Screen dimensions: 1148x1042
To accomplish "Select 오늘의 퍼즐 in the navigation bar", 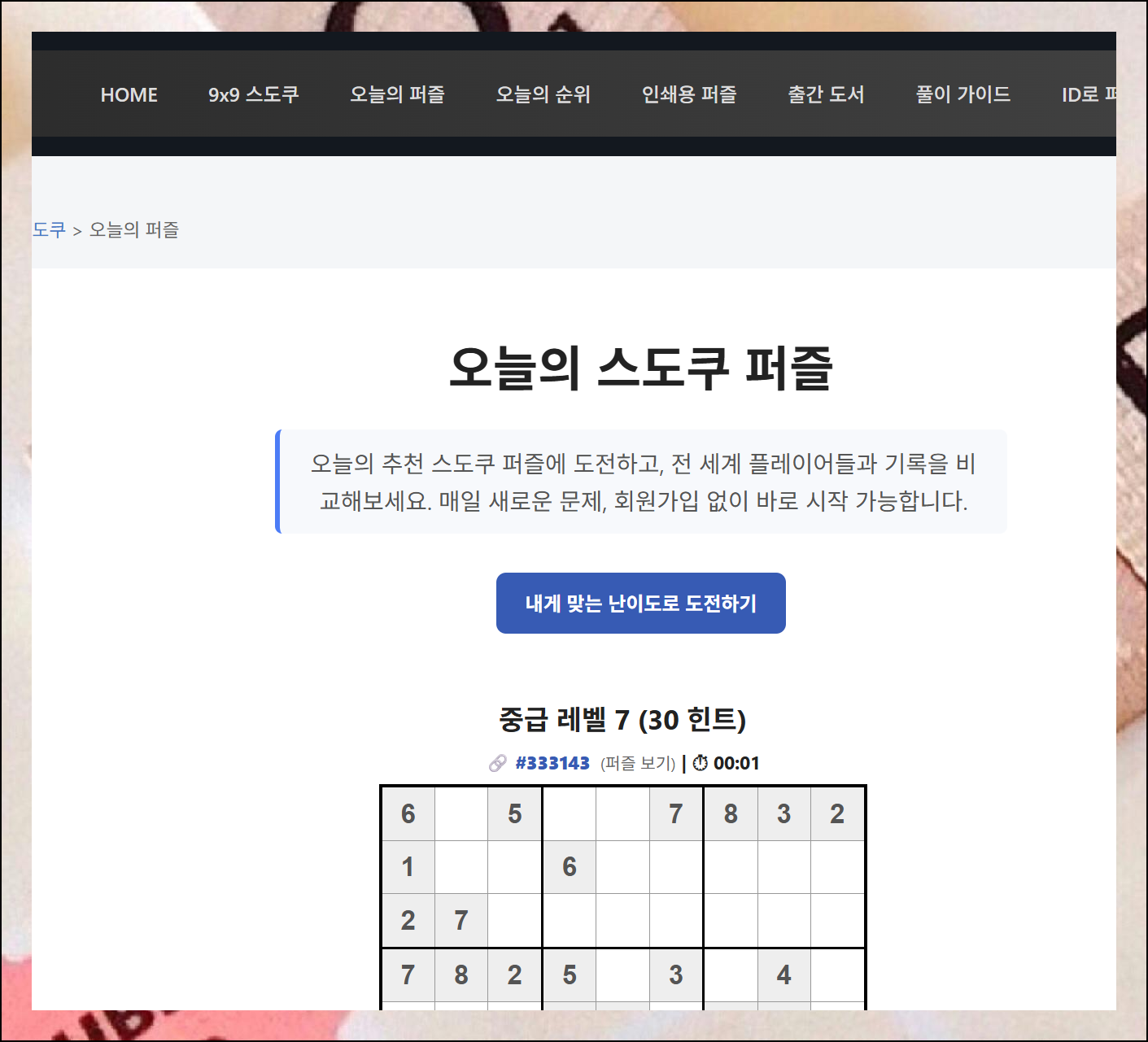I will [398, 94].
